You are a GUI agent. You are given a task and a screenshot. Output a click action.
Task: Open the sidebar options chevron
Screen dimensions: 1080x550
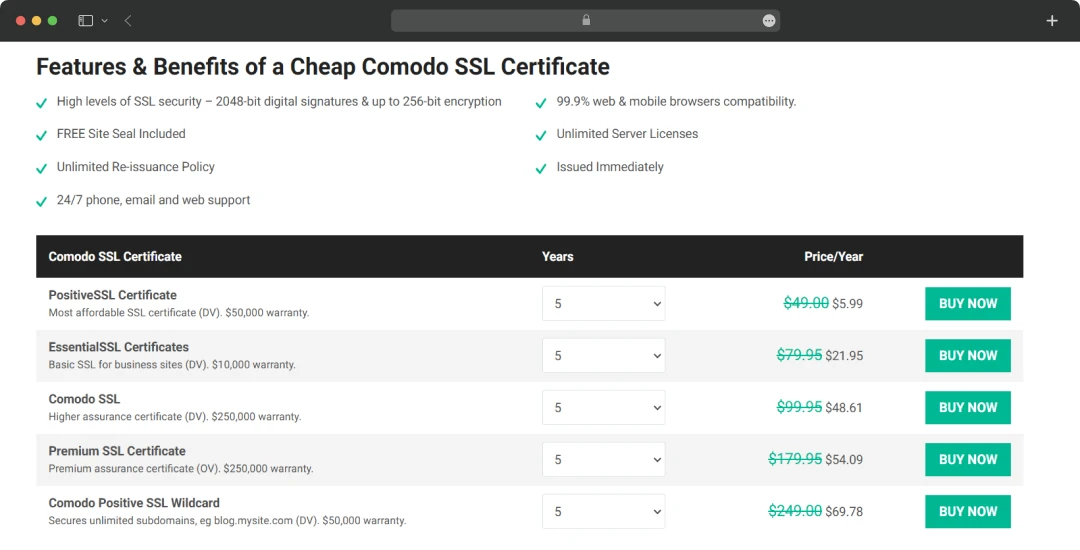105,21
